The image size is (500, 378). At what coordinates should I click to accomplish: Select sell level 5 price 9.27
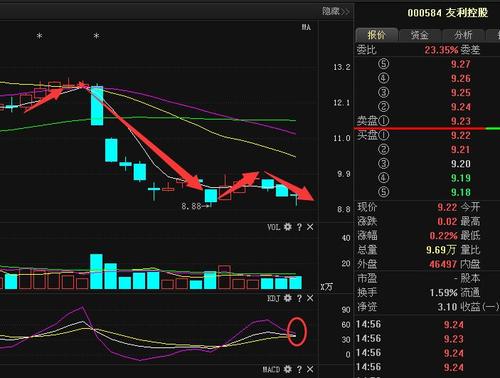point(460,64)
